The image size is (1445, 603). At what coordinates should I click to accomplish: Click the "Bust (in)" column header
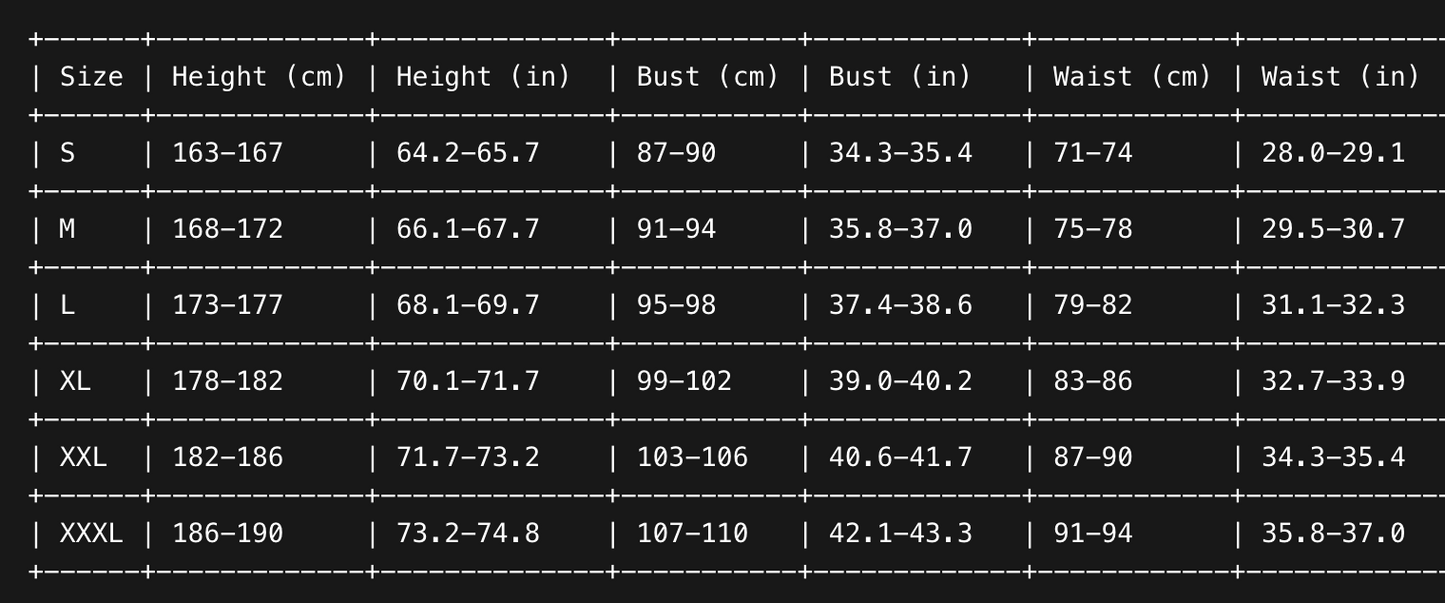coord(899,77)
